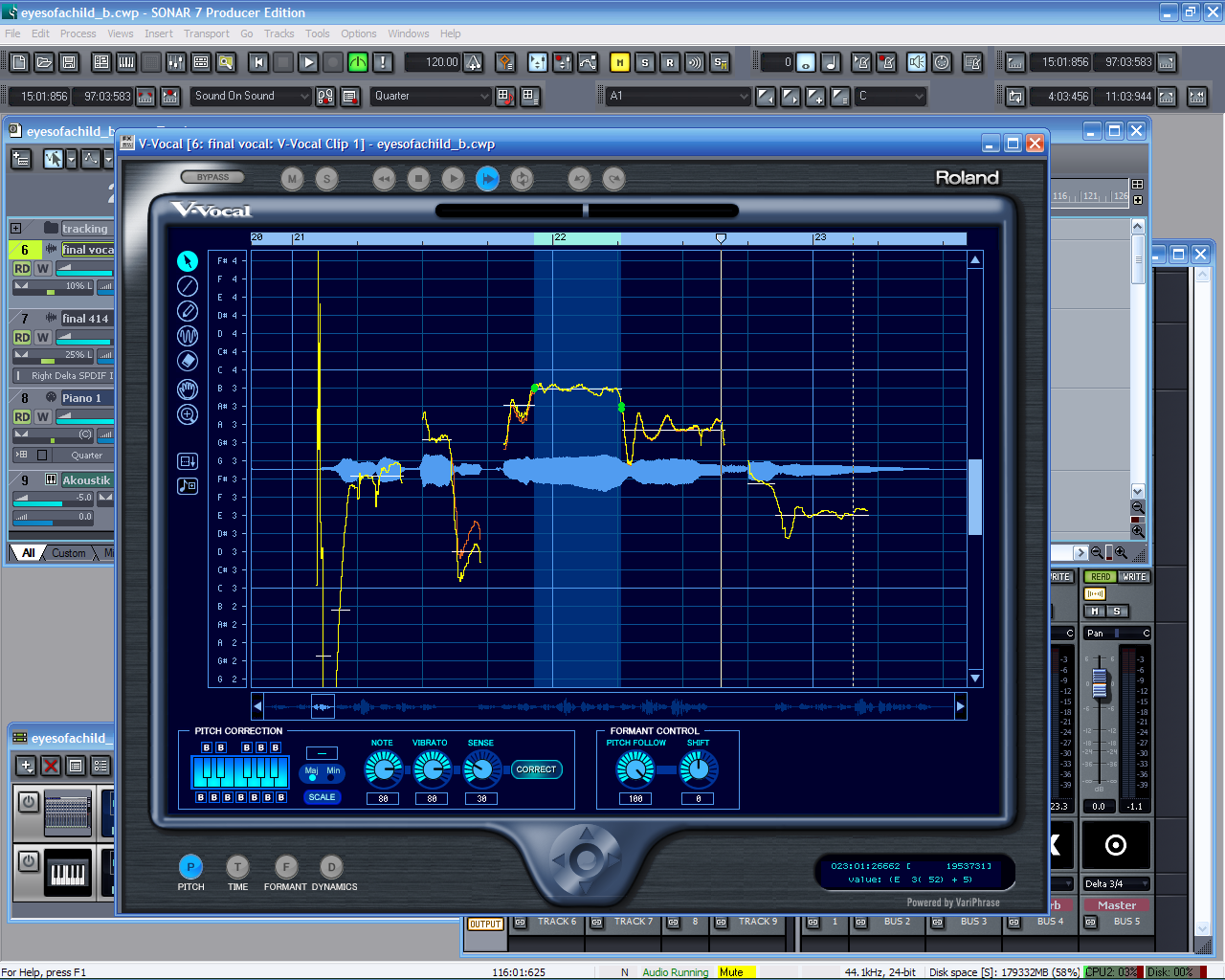Switch to TIME edit mode
Screen dimensions: 1225x980
pos(237,867)
